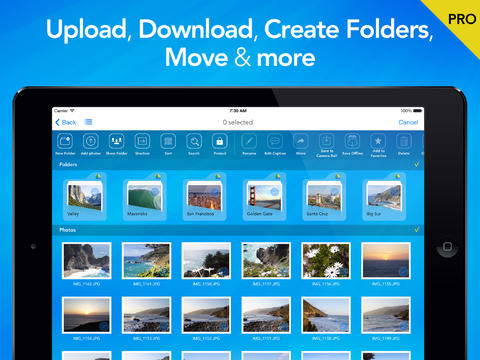Click the Valley folder name label
The width and height of the screenshot is (480, 360).
73,214
